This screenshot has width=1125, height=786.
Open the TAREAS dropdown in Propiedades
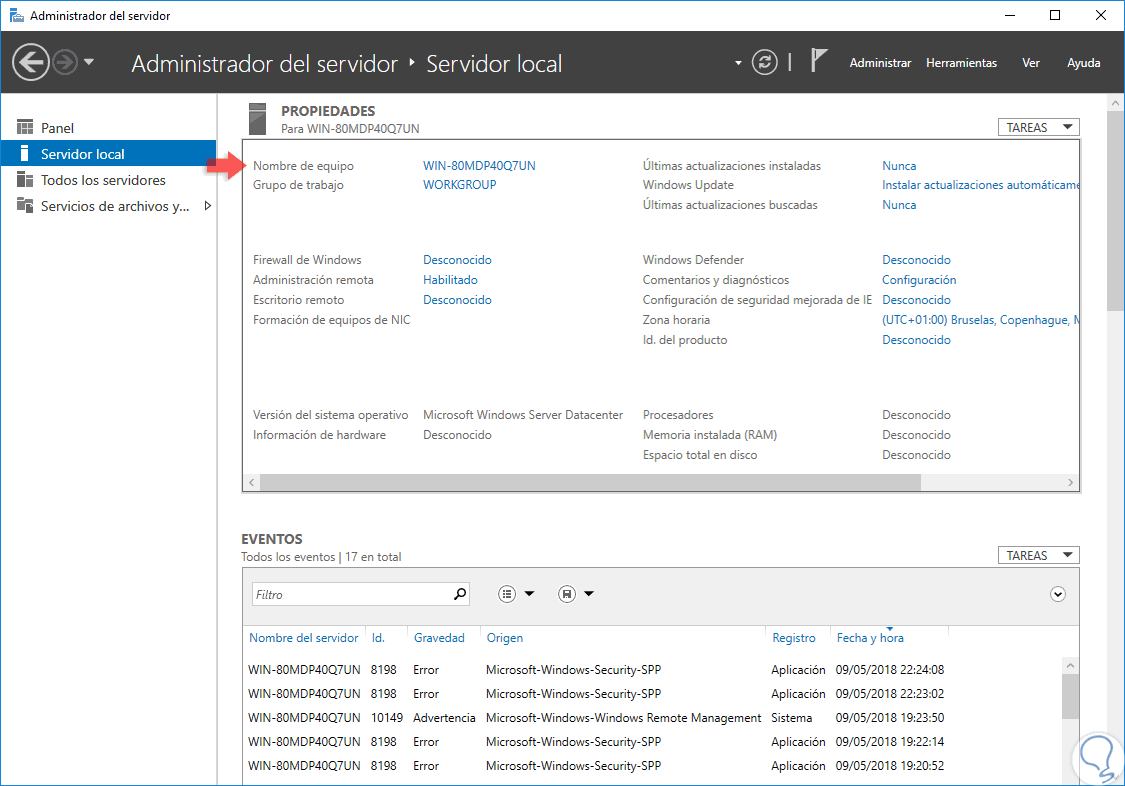[1038, 127]
